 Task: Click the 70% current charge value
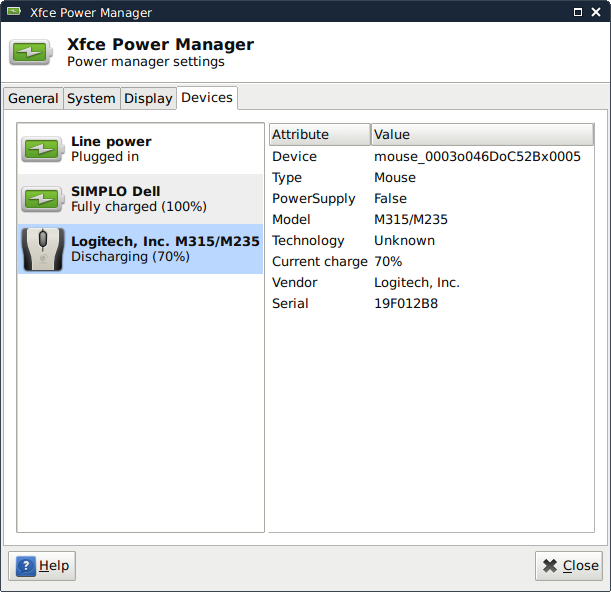pyautogui.click(x=388, y=262)
